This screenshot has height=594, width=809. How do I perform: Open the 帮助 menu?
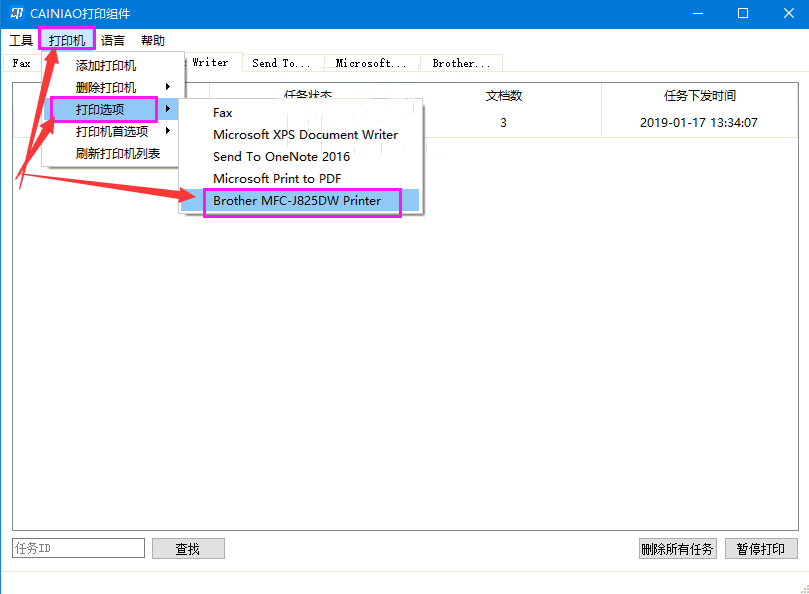click(153, 41)
